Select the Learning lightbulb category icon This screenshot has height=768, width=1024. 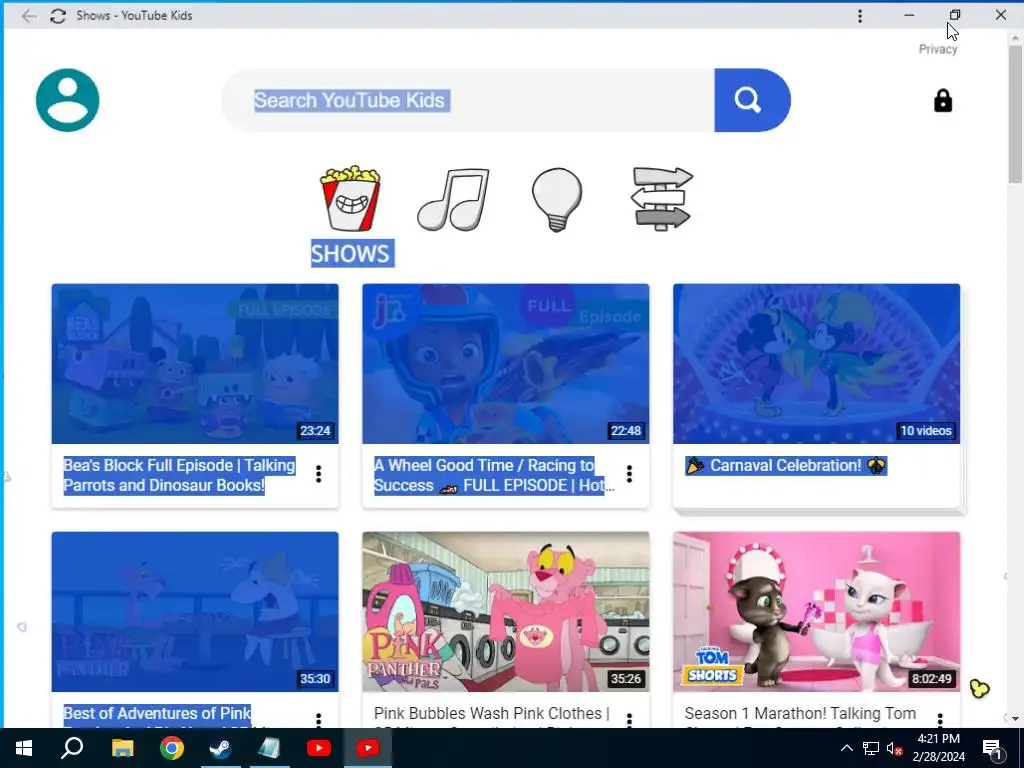coord(556,199)
